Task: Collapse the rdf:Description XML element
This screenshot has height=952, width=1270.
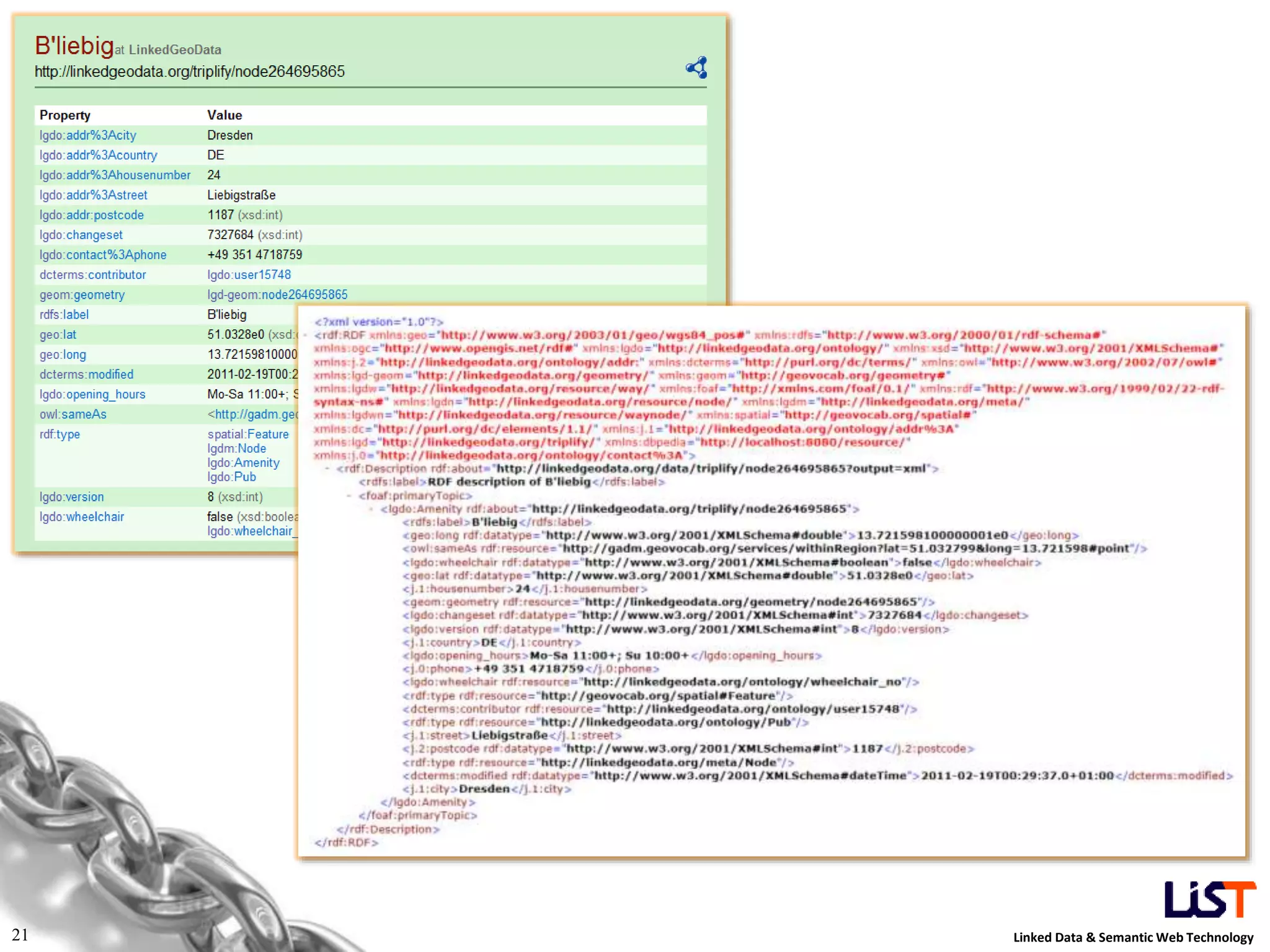Action: 328,469
